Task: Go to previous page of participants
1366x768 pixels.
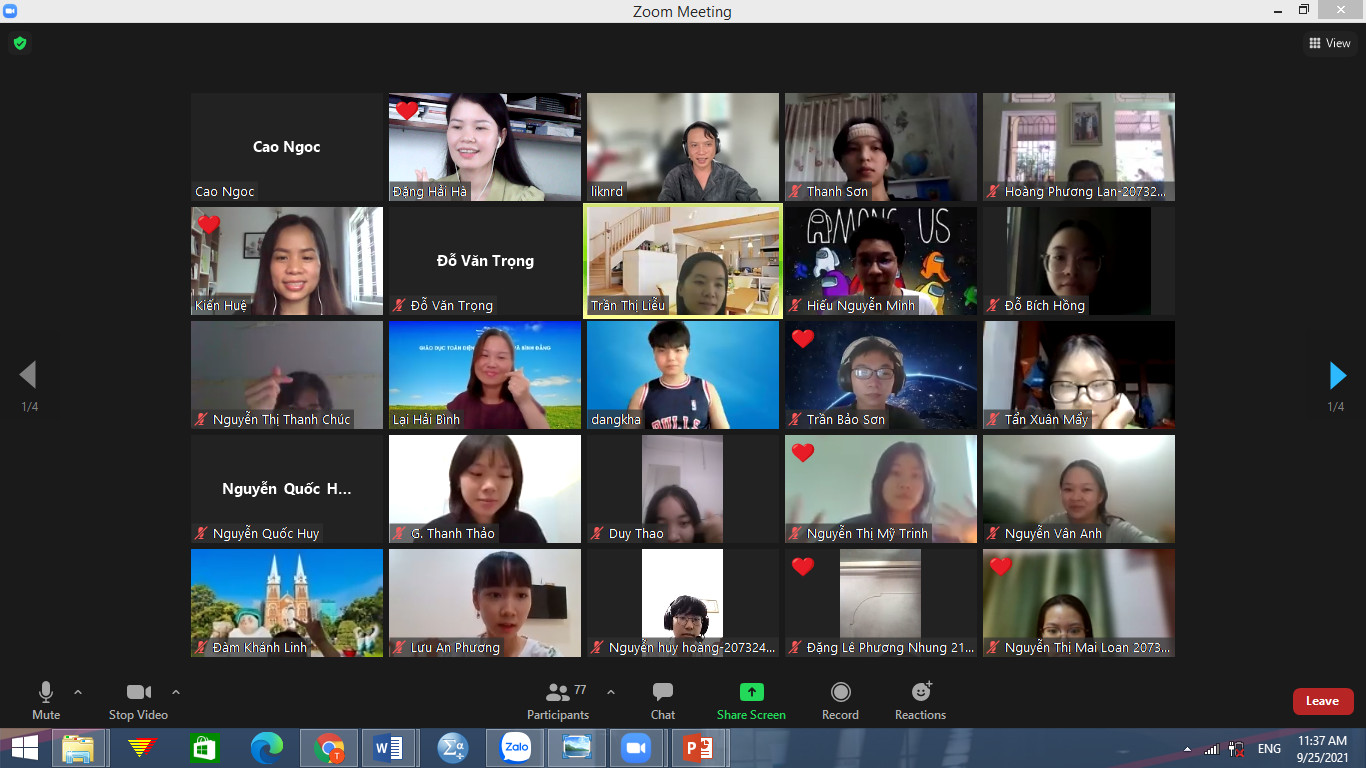Action: (28, 375)
